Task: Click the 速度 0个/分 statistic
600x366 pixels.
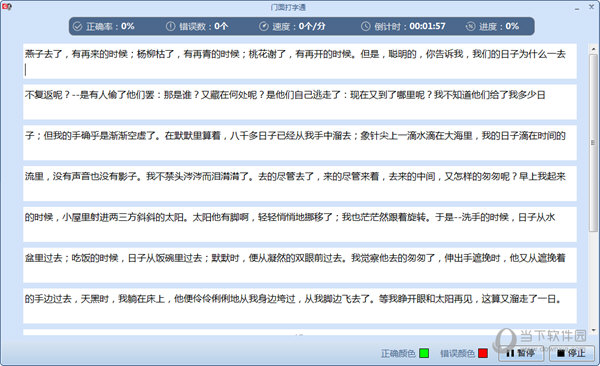Action: click(x=299, y=26)
